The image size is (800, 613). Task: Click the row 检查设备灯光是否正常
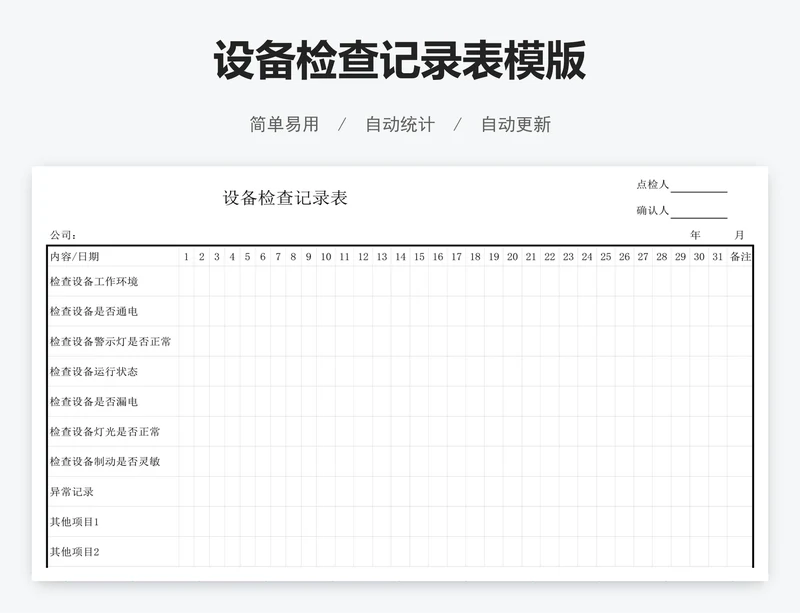pos(400,432)
